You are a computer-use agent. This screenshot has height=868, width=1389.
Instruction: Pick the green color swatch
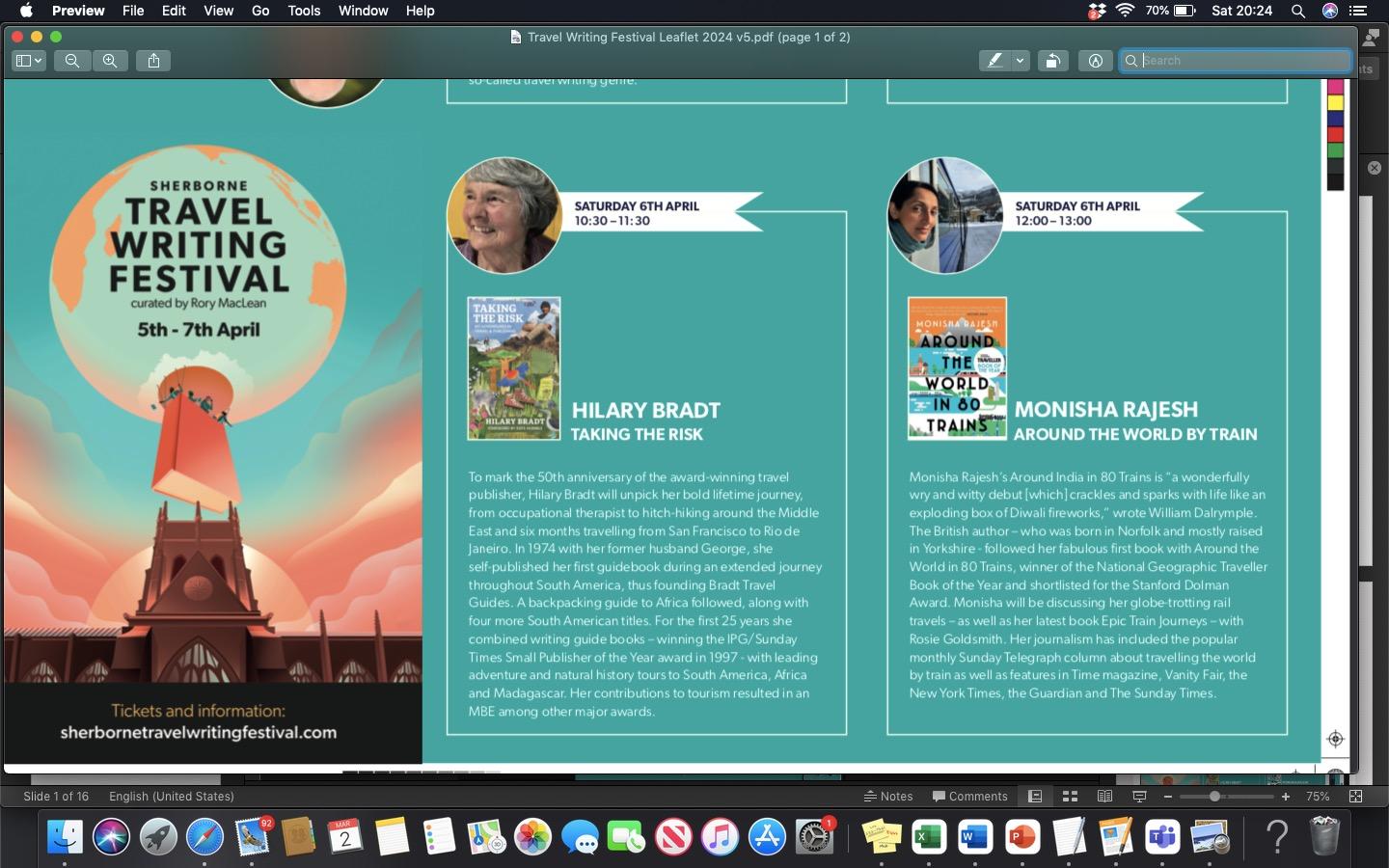tap(1335, 150)
